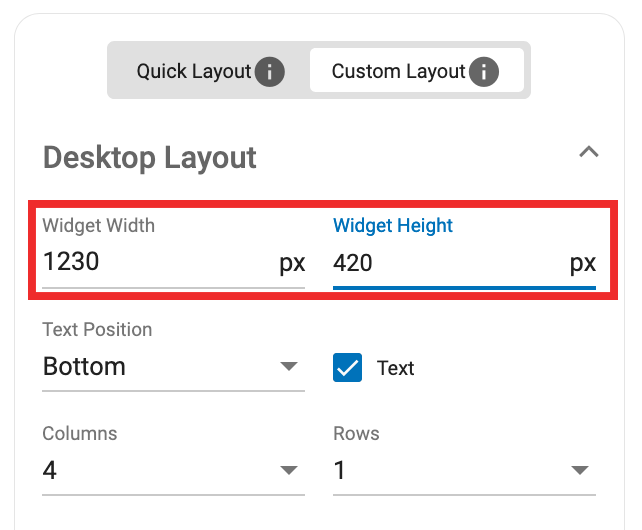Click the Columns dropdown arrow icon
Image resolution: width=642 pixels, height=530 pixels.
[289, 470]
